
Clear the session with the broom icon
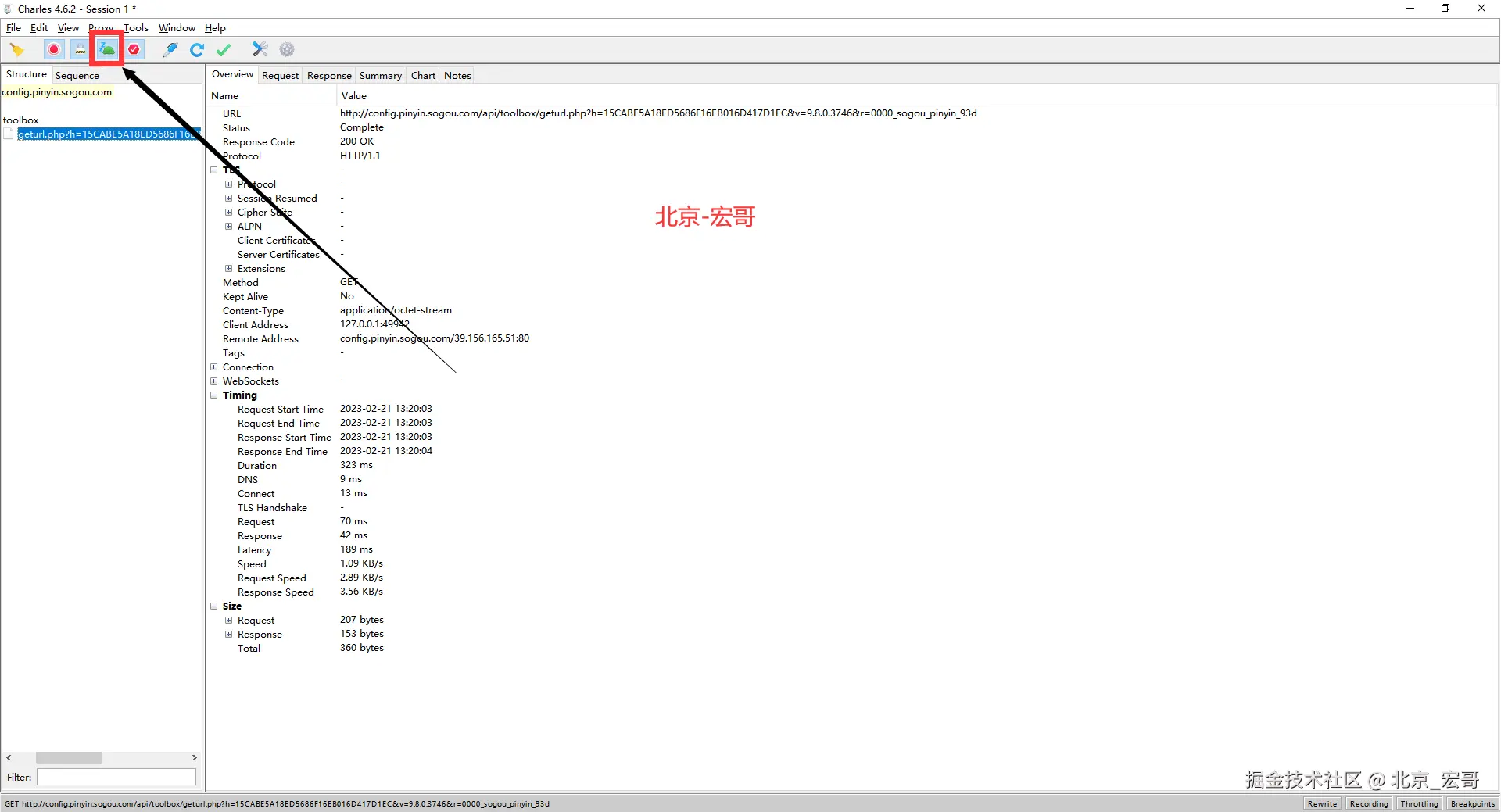click(x=17, y=50)
